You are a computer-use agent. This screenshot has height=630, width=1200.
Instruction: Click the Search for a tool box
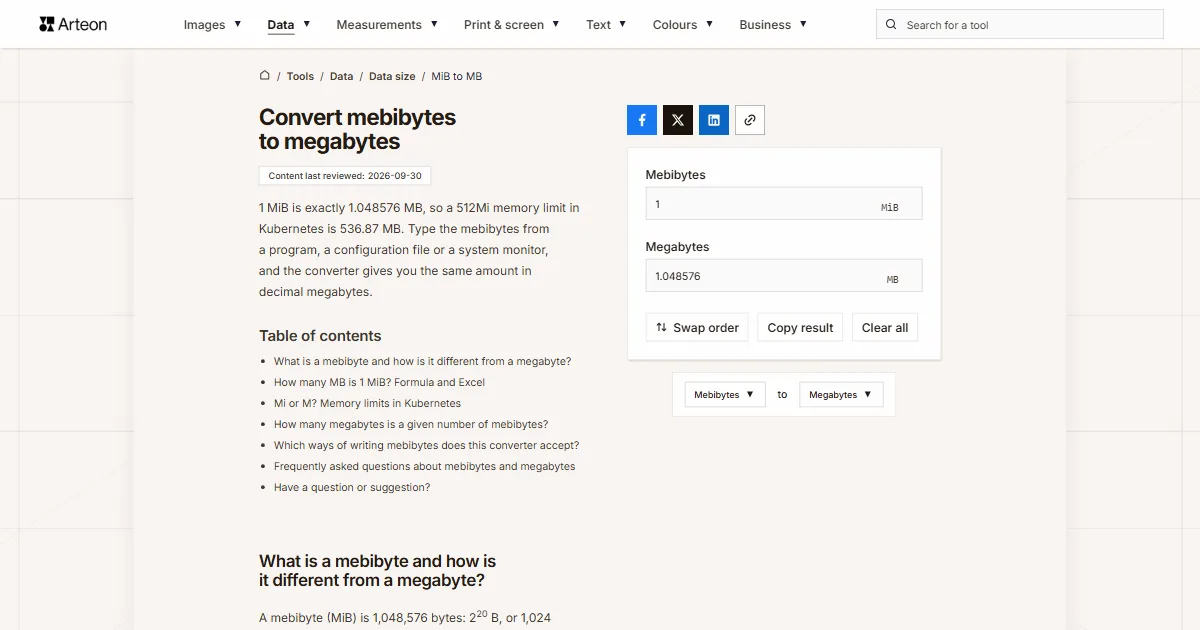point(1020,25)
